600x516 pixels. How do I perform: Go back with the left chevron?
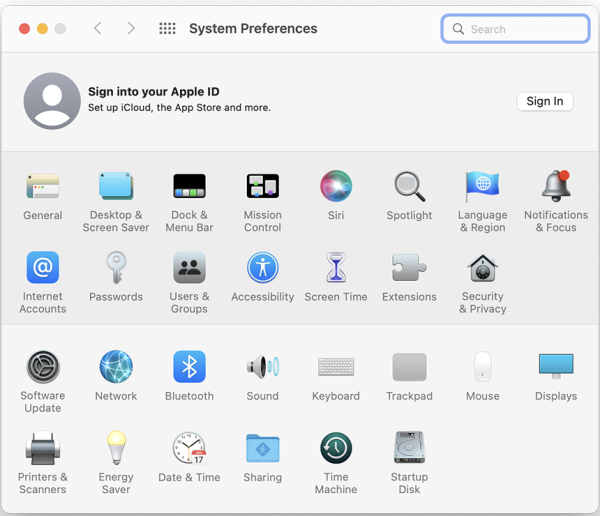98,28
